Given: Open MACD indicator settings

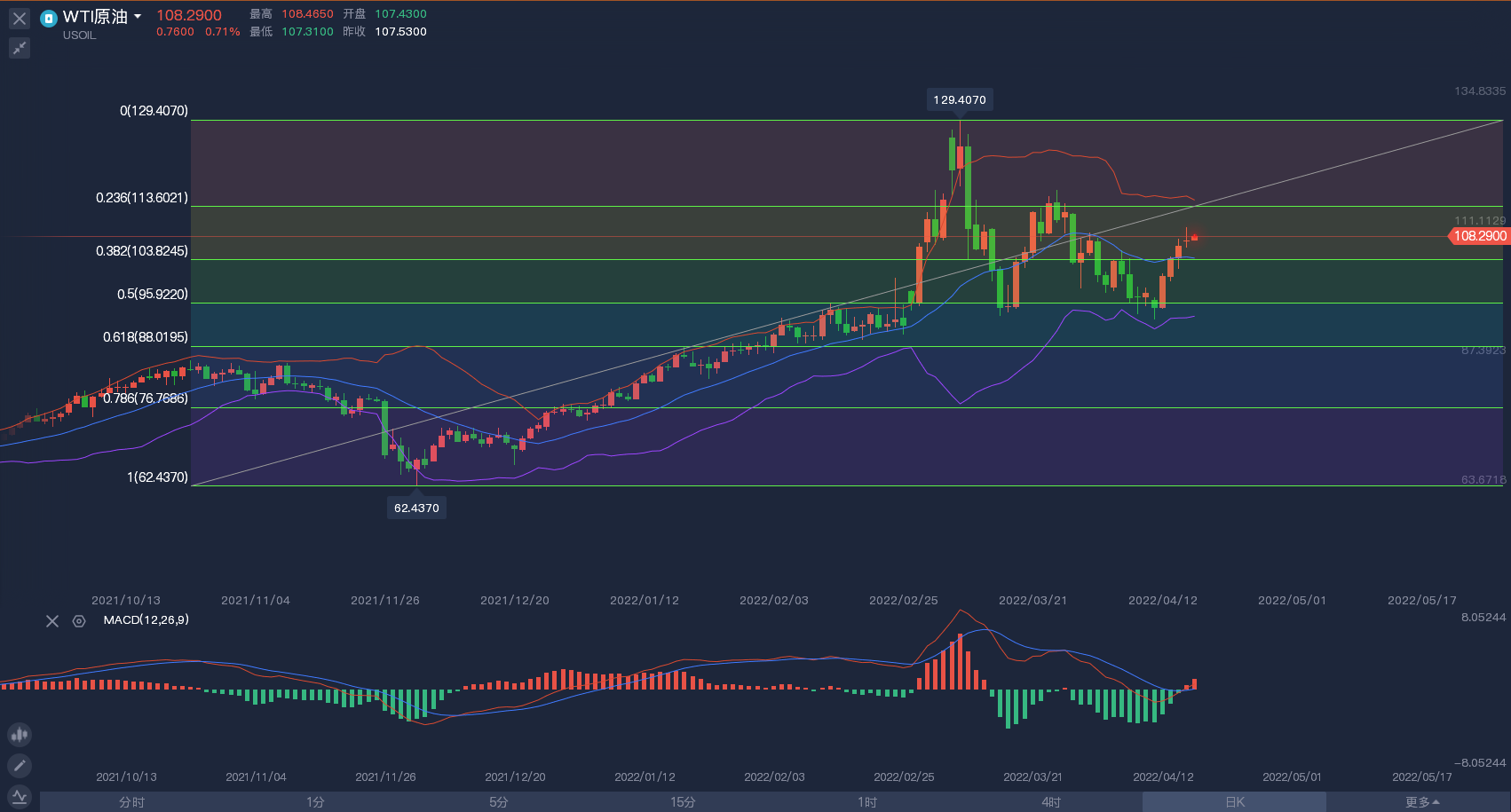Looking at the screenshot, I should pyautogui.click(x=79, y=621).
